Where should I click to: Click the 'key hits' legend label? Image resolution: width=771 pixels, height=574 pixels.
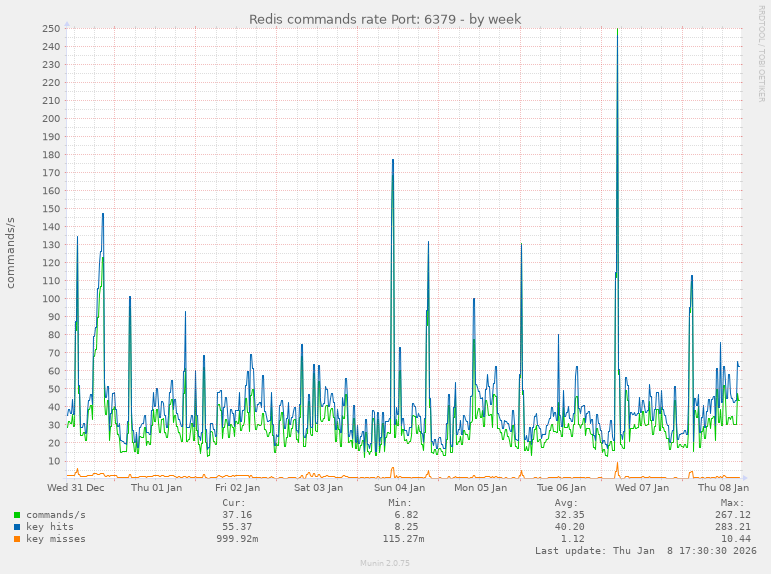[50, 527]
